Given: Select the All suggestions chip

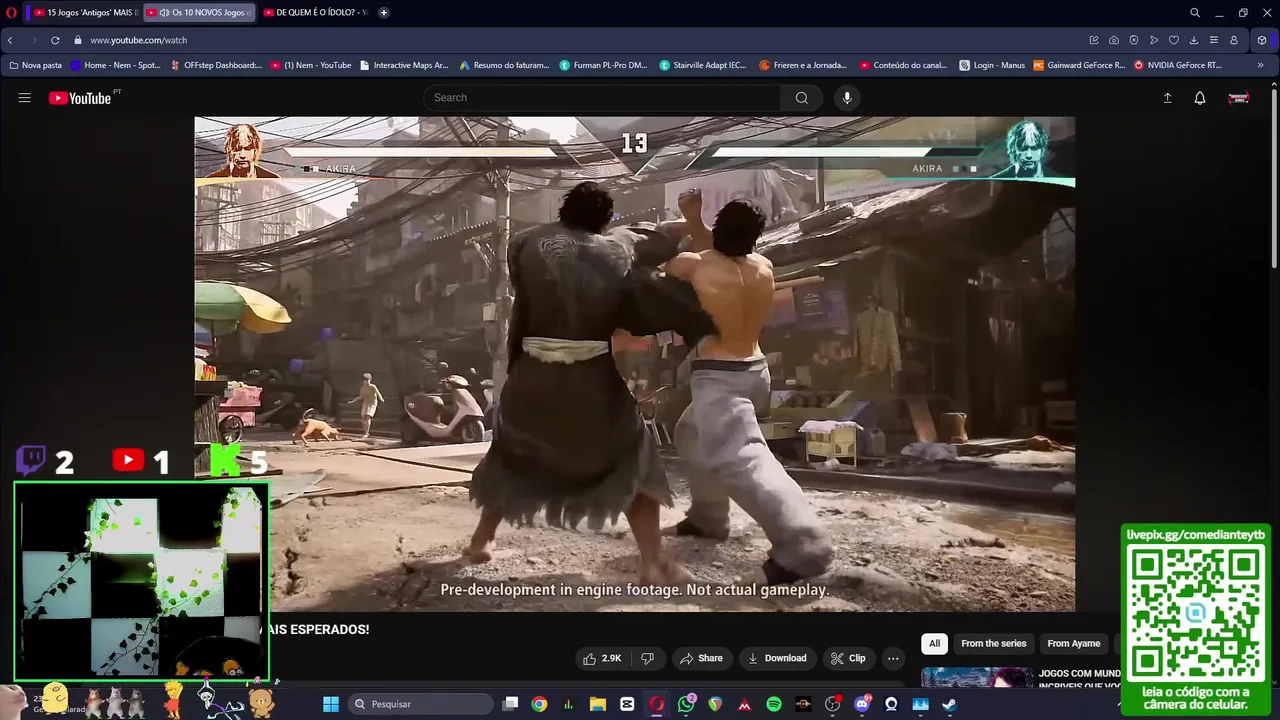Looking at the screenshot, I should (934, 644).
